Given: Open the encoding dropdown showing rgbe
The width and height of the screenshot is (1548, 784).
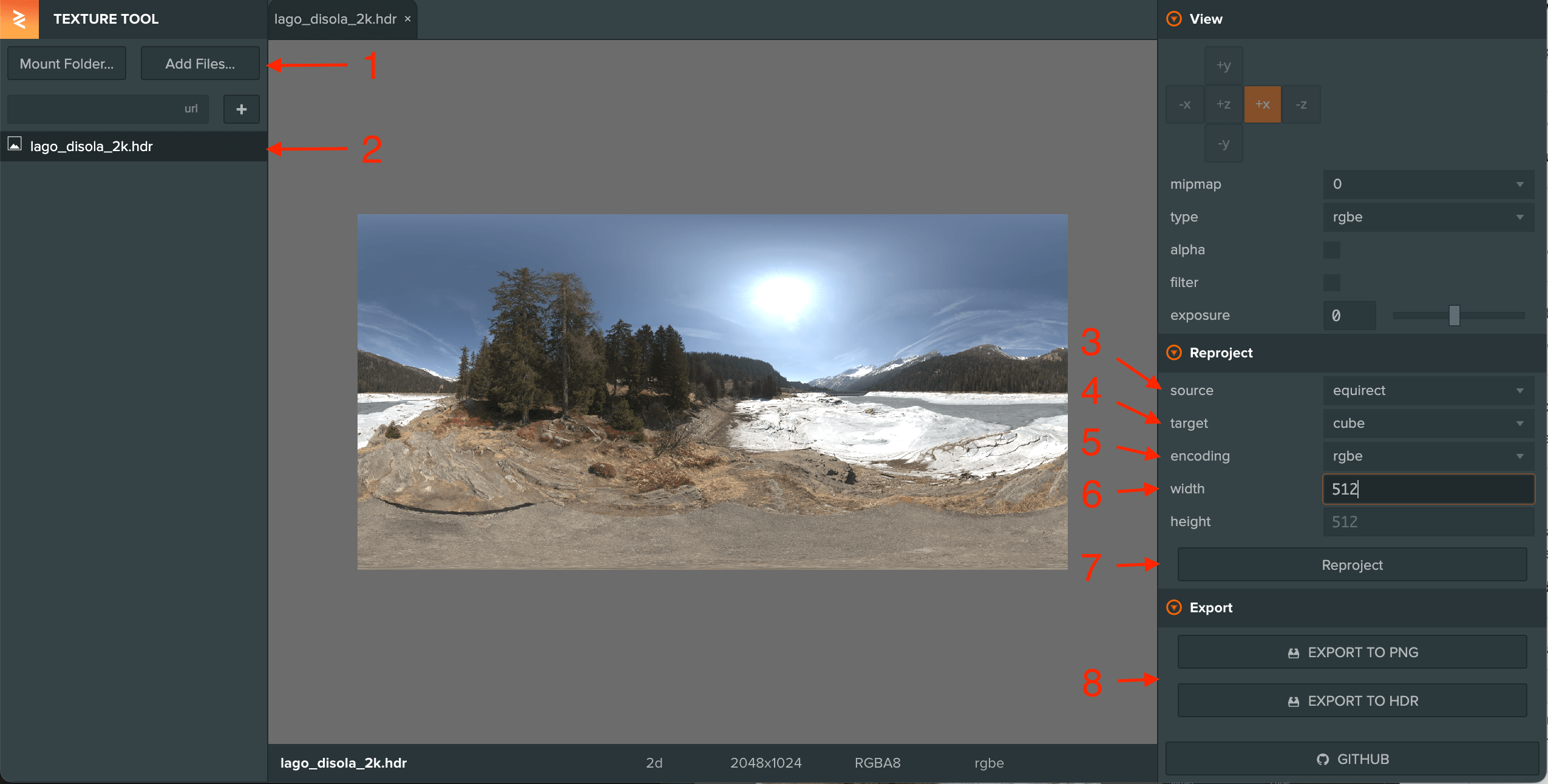Looking at the screenshot, I should [x=1428, y=456].
